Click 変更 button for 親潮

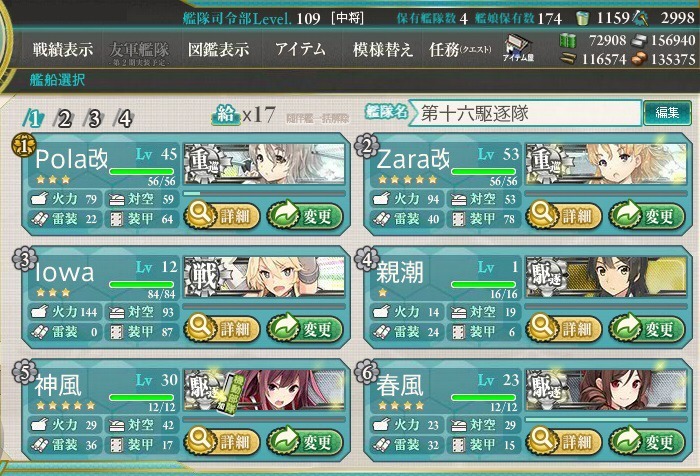[x=647, y=329]
